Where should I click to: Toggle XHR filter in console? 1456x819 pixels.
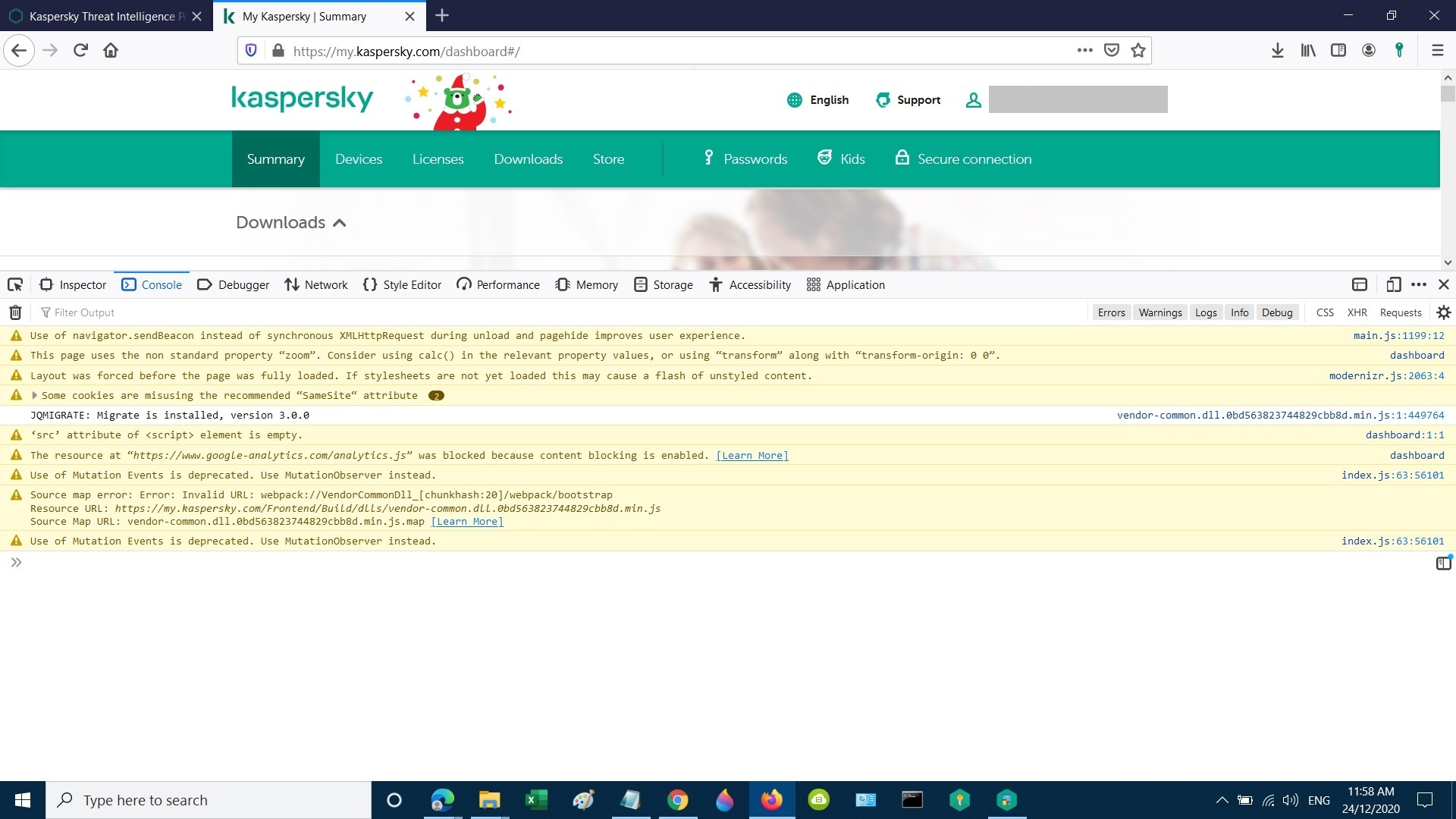click(1357, 312)
